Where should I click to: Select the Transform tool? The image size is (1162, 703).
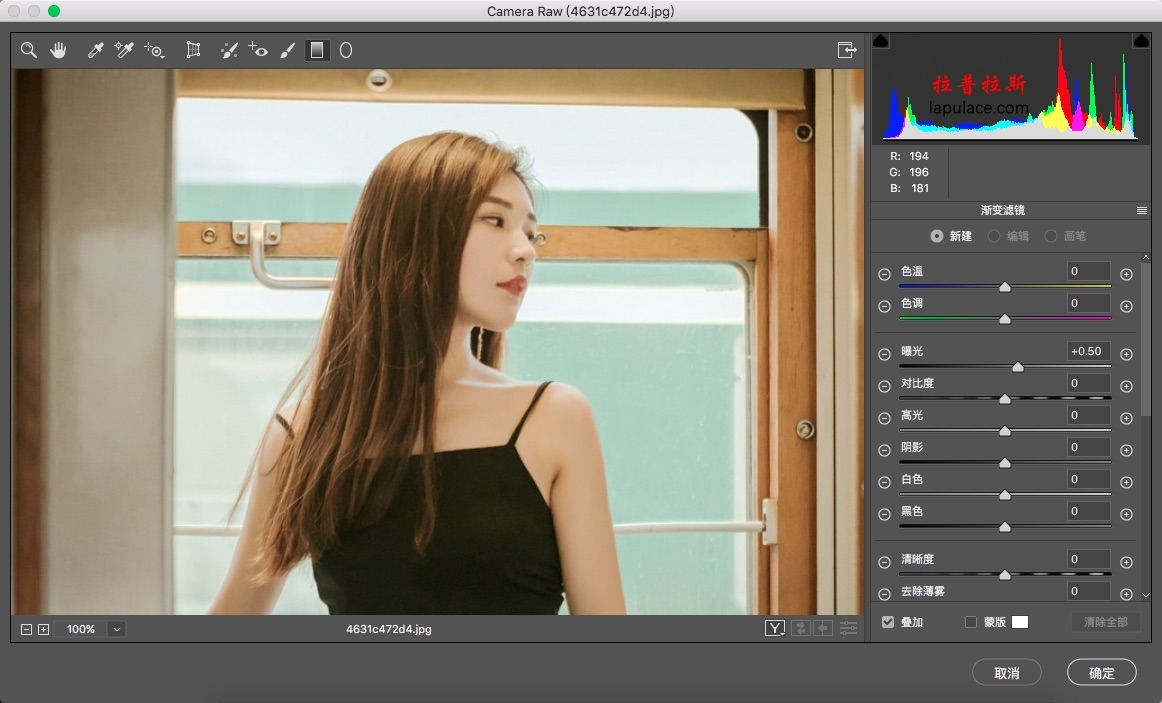[x=193, y=50]
